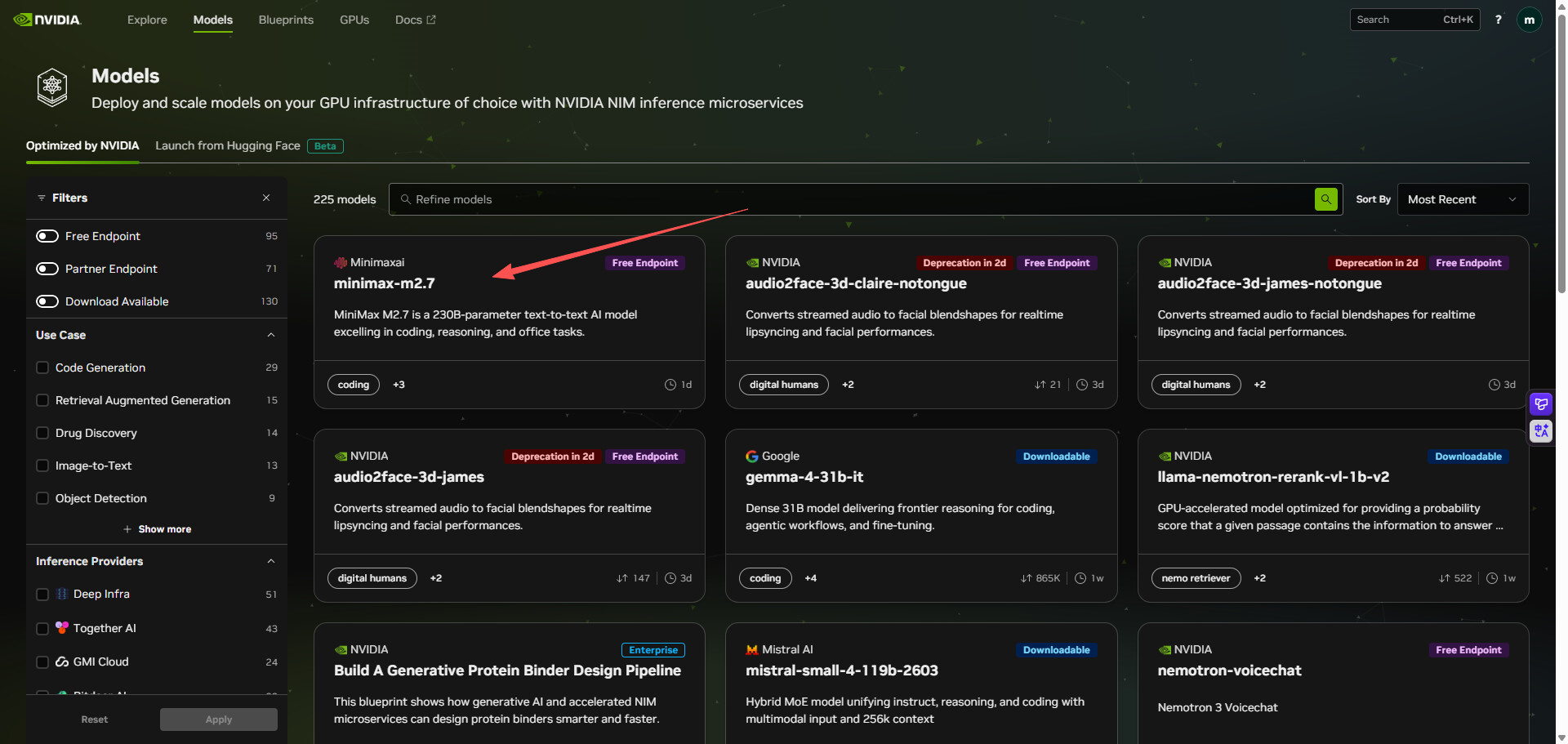
Task: Open the minimax-m2.7 model card title
Action: click(x=385, y=283)
